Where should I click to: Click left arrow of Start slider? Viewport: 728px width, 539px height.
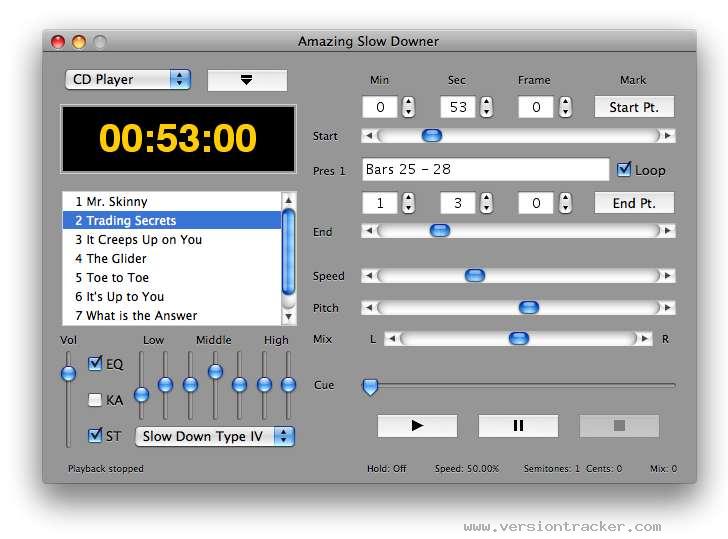pos(368,136)
